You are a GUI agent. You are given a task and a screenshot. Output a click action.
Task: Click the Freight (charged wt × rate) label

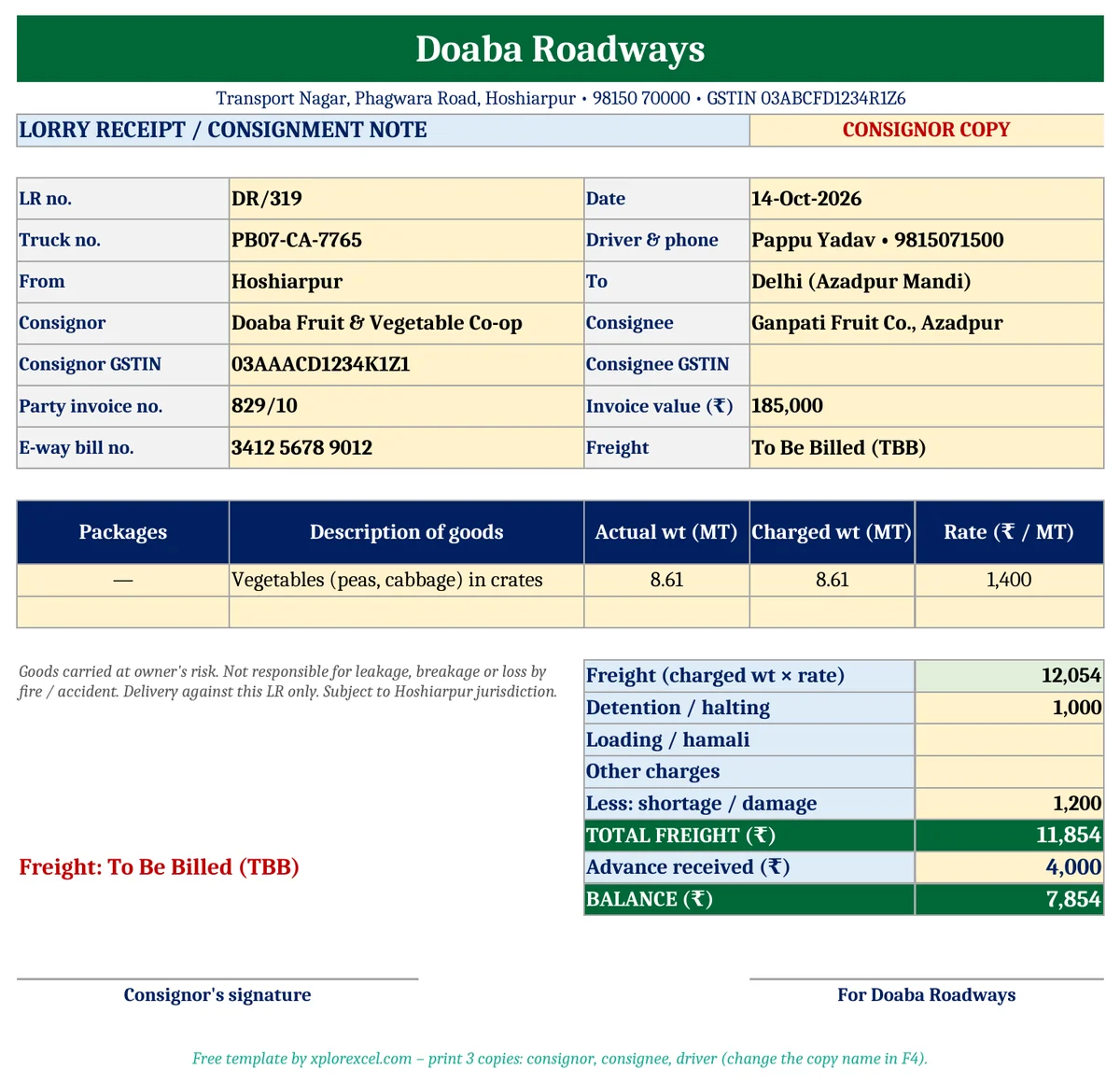click(749, 676)
